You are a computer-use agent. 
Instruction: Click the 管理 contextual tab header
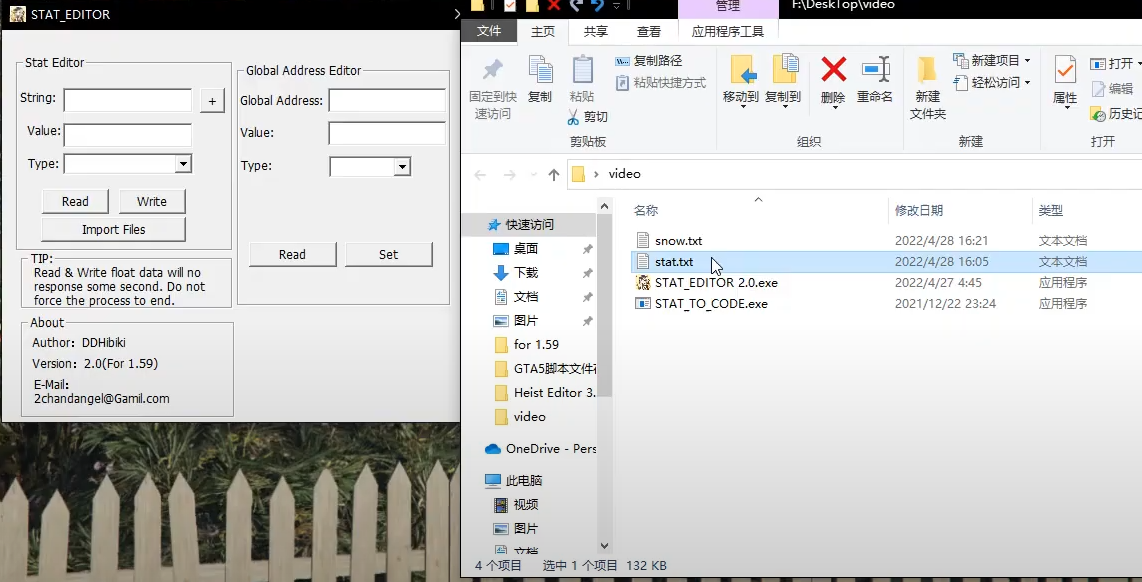(728, 7)
